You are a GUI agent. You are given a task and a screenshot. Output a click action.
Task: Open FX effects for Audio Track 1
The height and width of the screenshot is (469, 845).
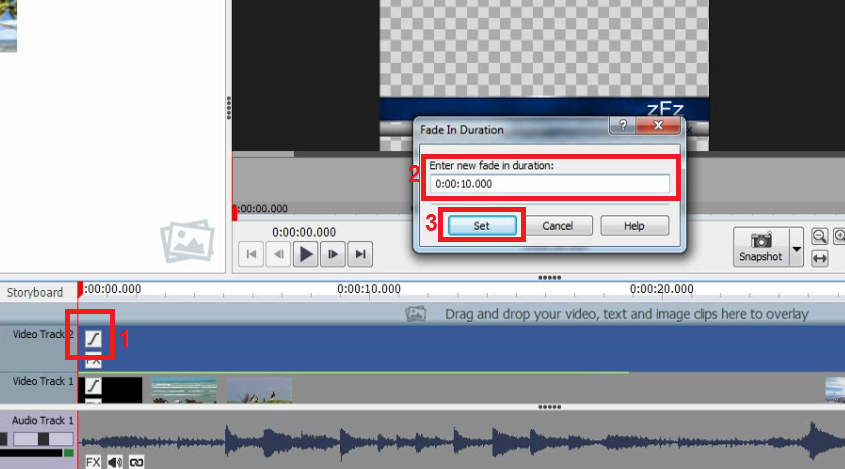point(93,462)
